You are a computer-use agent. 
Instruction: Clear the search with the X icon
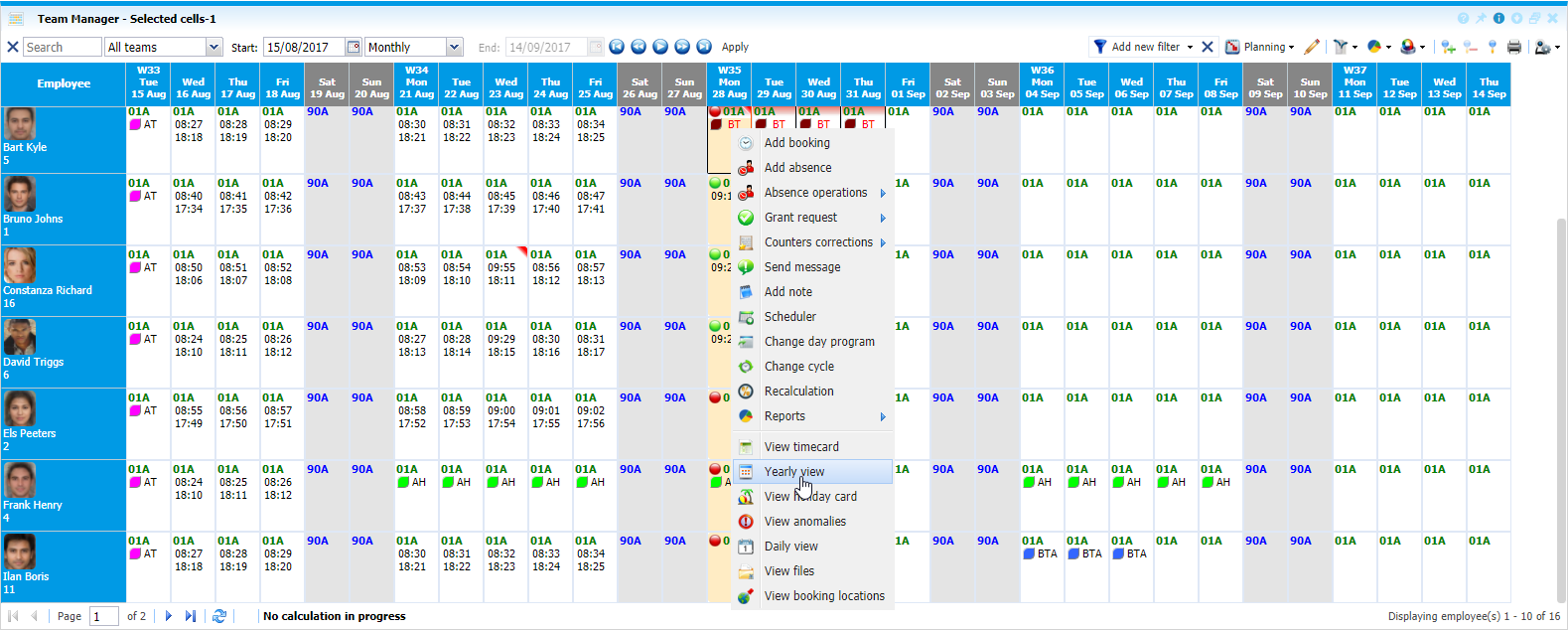(x=13, y=47)
